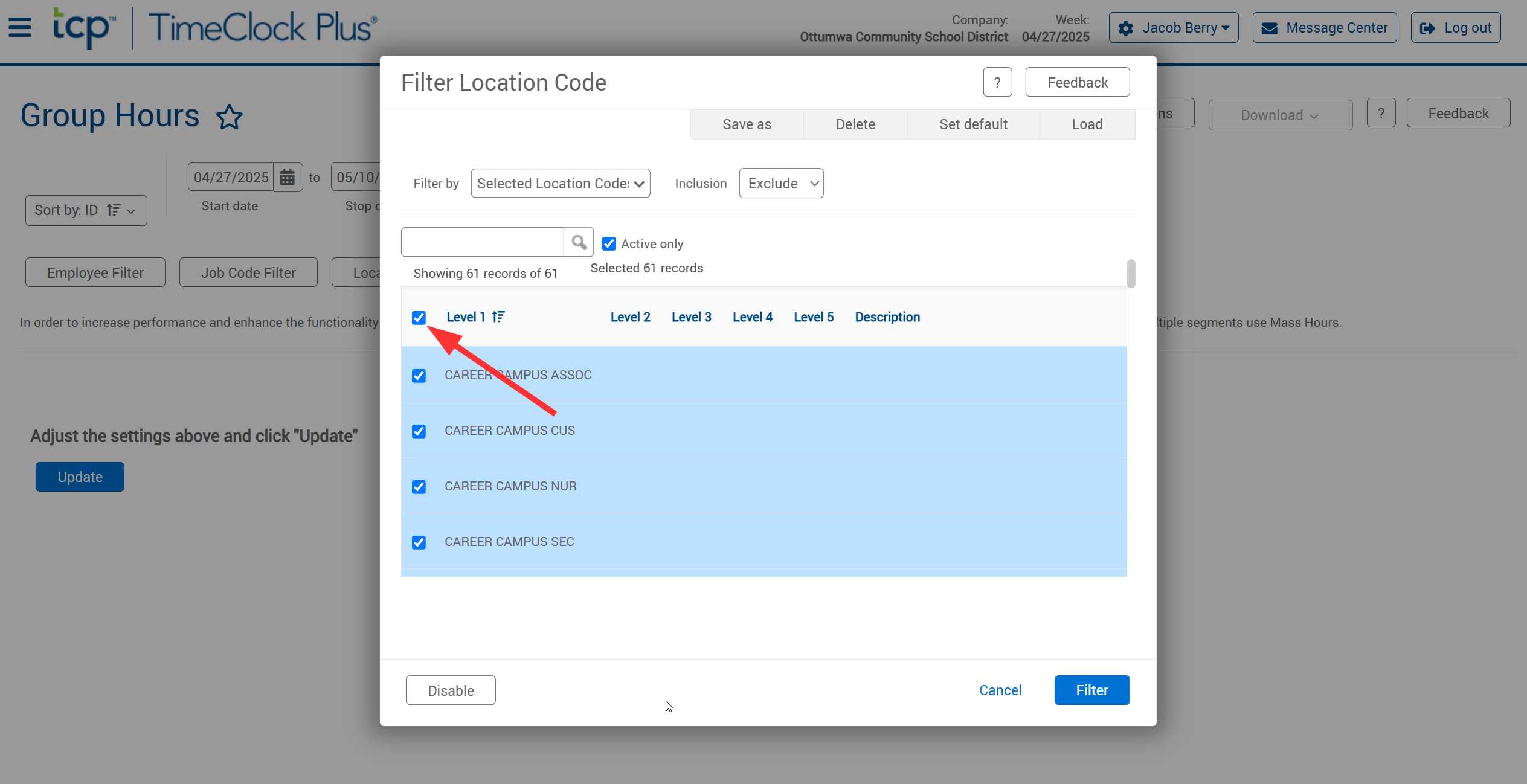This screenshot has height=784, width=1527.
Task: Uncheck the Active only checkbox
Action: tap(609, 244)
